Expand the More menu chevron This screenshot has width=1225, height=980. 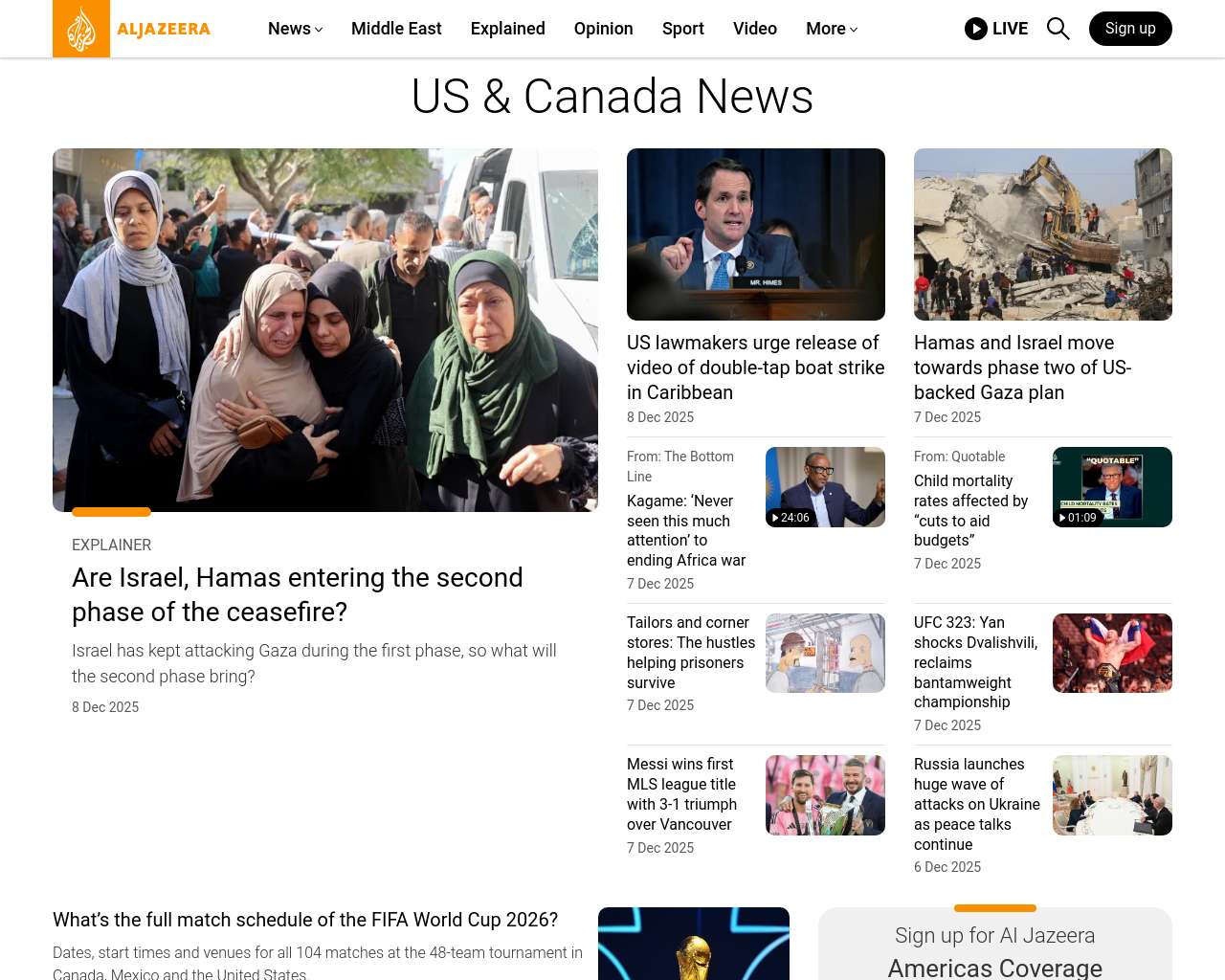click(854, 30)
